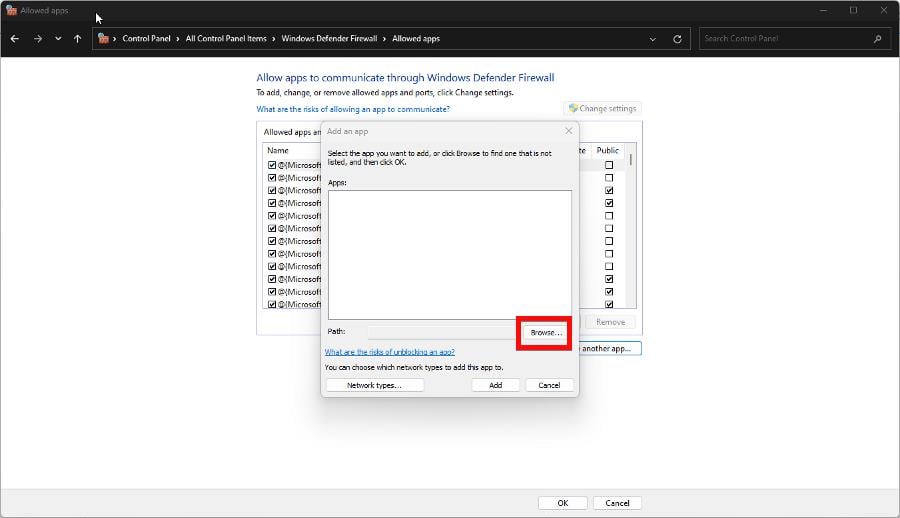Expand the address bar history dropdown
900x518 pixels.
[x=653, y=39]
